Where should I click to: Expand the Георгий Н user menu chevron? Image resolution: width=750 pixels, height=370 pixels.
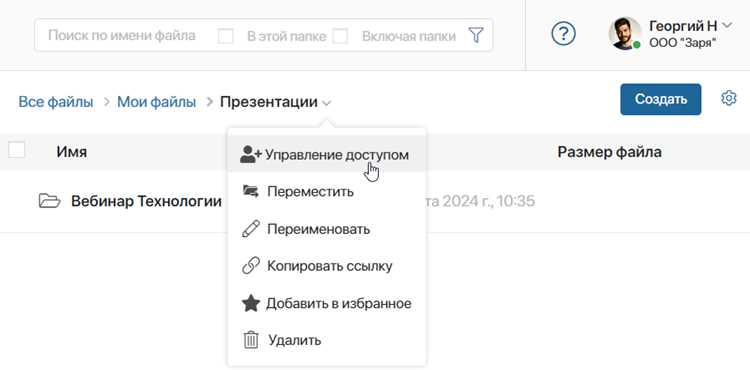[x=727, y=26]
